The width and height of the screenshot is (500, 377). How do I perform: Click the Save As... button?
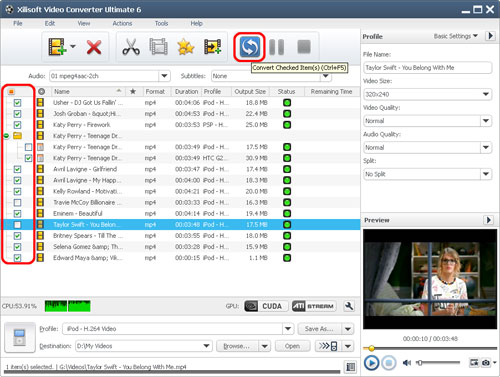[x=319, y=329]
